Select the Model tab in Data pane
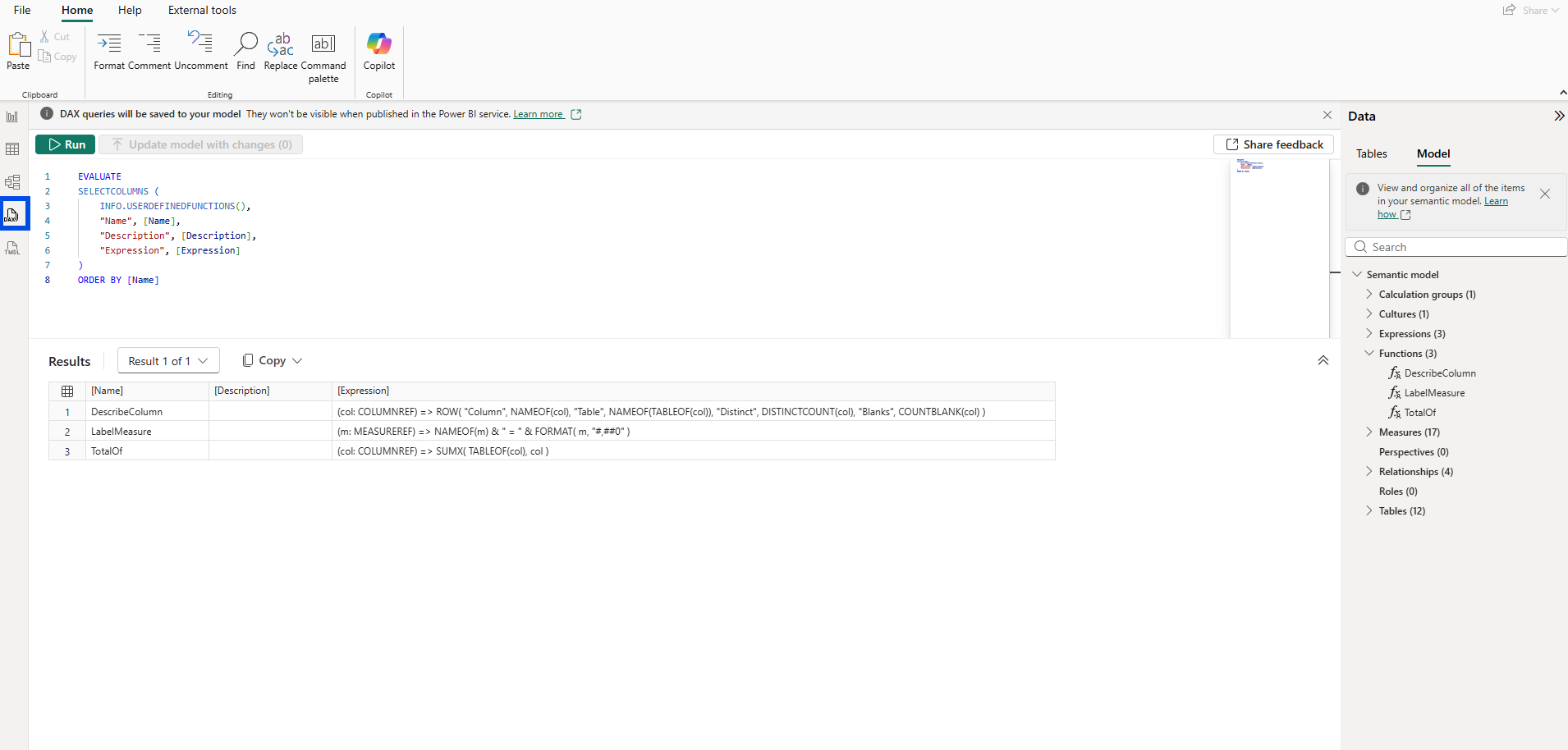This screenshot has height=750, width=1568. coord(1433,154)
